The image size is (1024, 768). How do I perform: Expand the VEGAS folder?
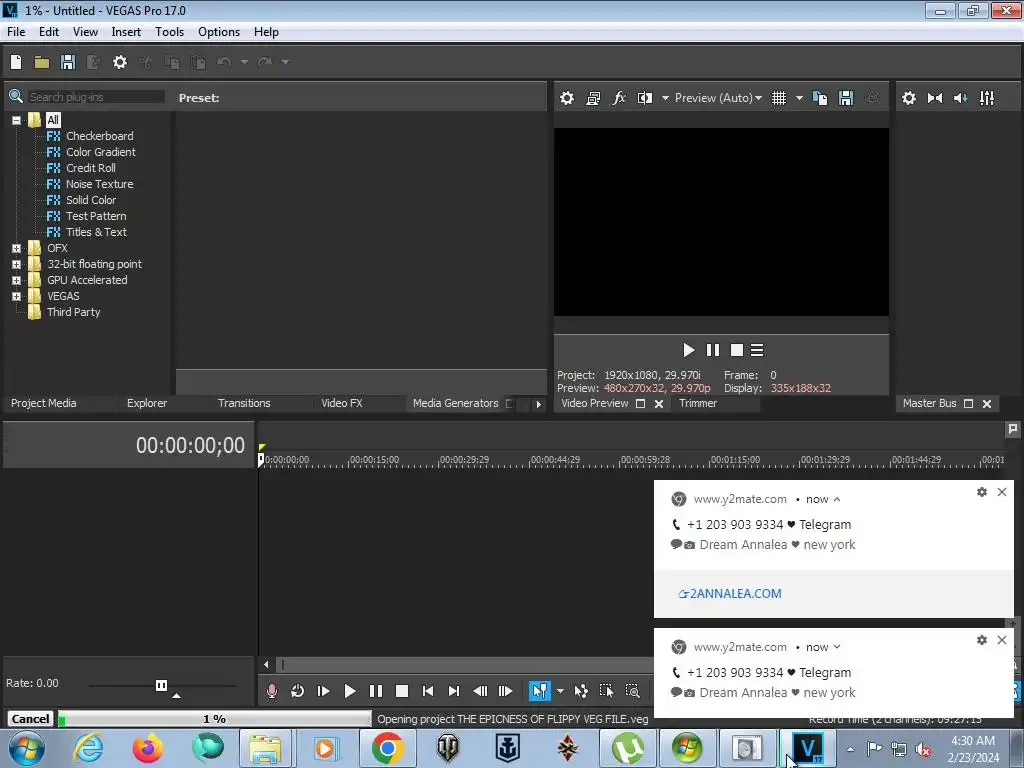(x=16, y=296)
